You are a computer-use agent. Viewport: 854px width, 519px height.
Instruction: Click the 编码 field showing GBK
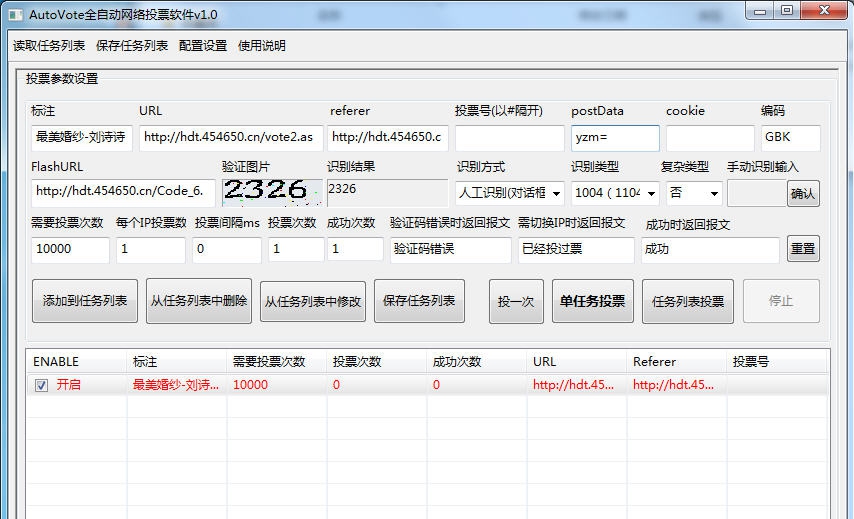pos(790,138)
